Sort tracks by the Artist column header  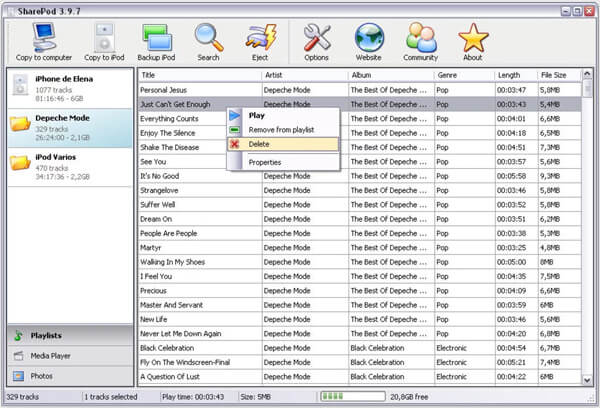305,75
